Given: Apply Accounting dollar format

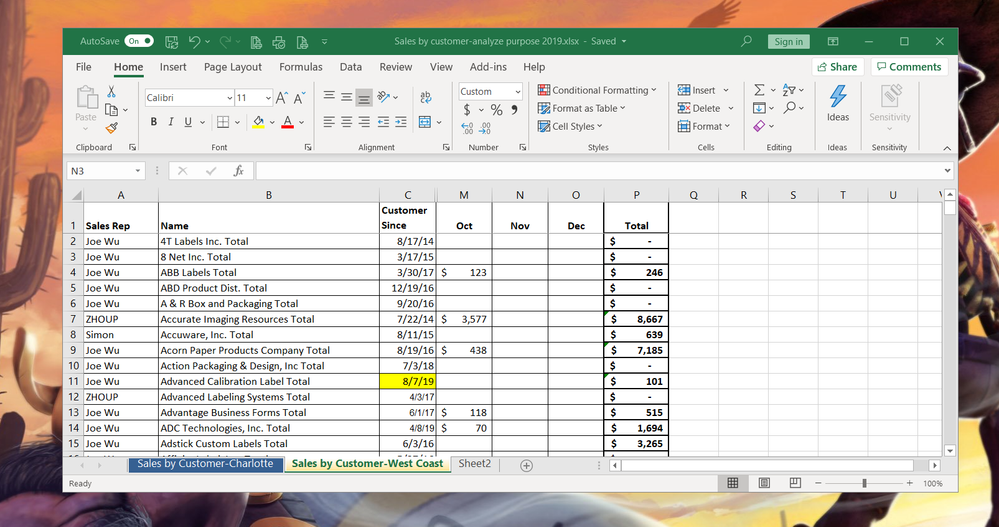Looking at the screenshot, I should (x=467, y=110).
